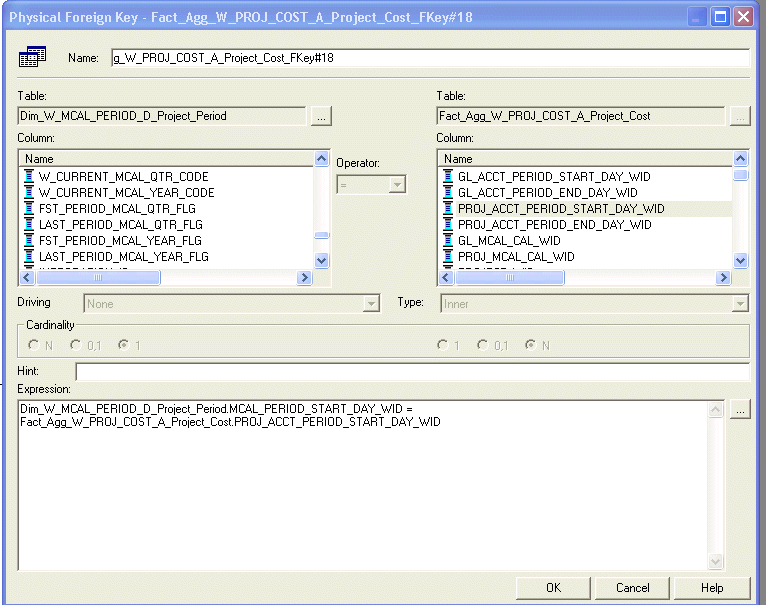766x605 pixels.
Task: Select LAST_PERIOD_MCAL_QTR_FLG column row
Action: point(167,225)
